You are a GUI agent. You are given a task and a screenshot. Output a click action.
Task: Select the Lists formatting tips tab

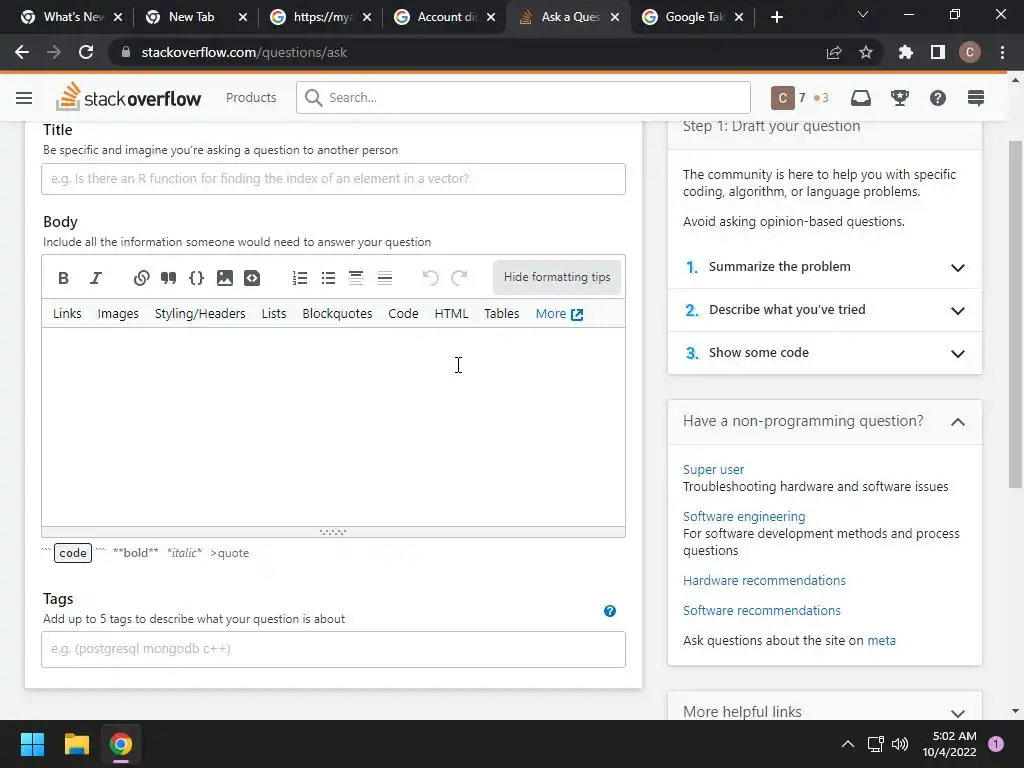pos(274,314)
